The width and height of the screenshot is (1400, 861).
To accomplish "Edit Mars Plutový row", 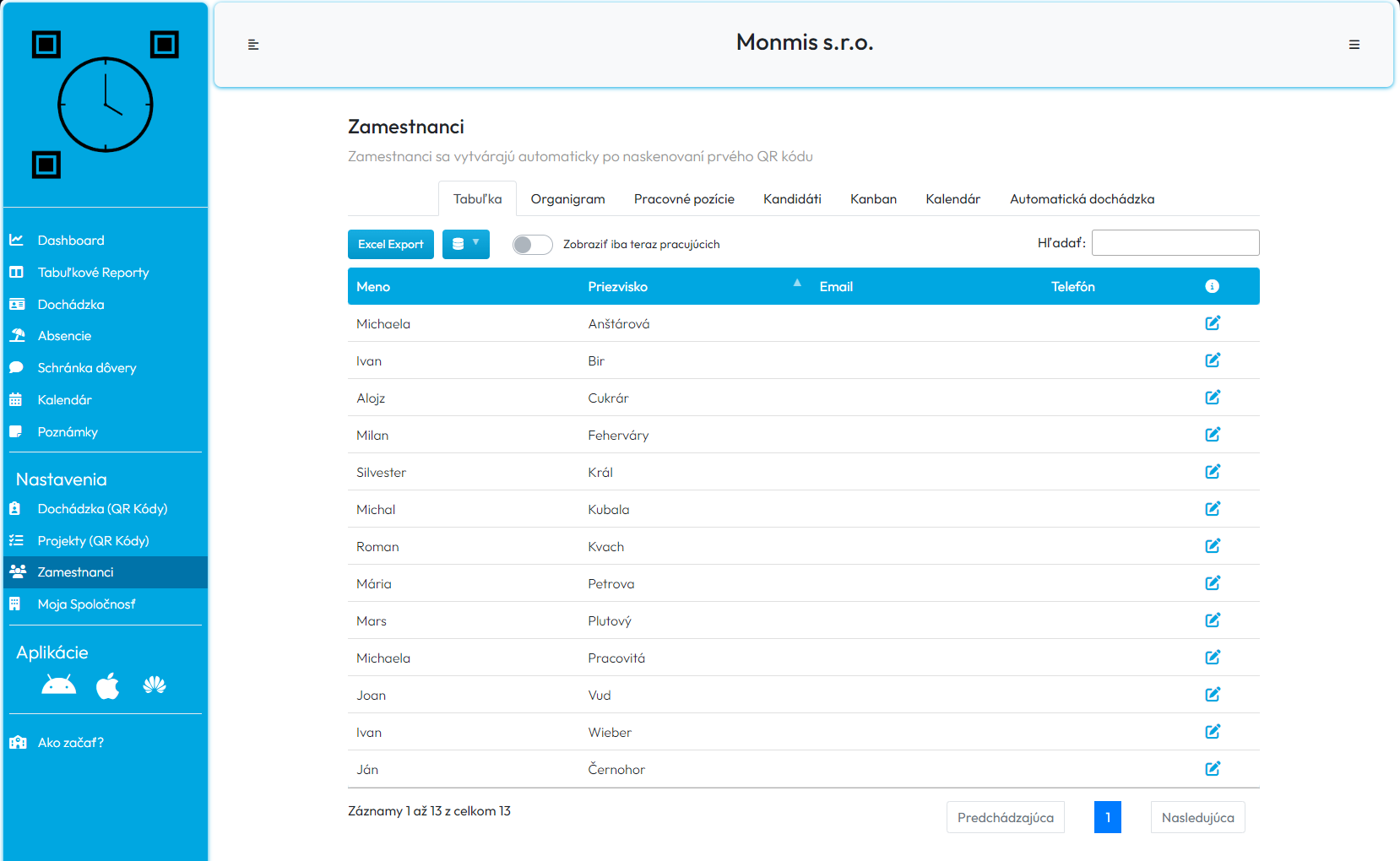I will 1213,620.
